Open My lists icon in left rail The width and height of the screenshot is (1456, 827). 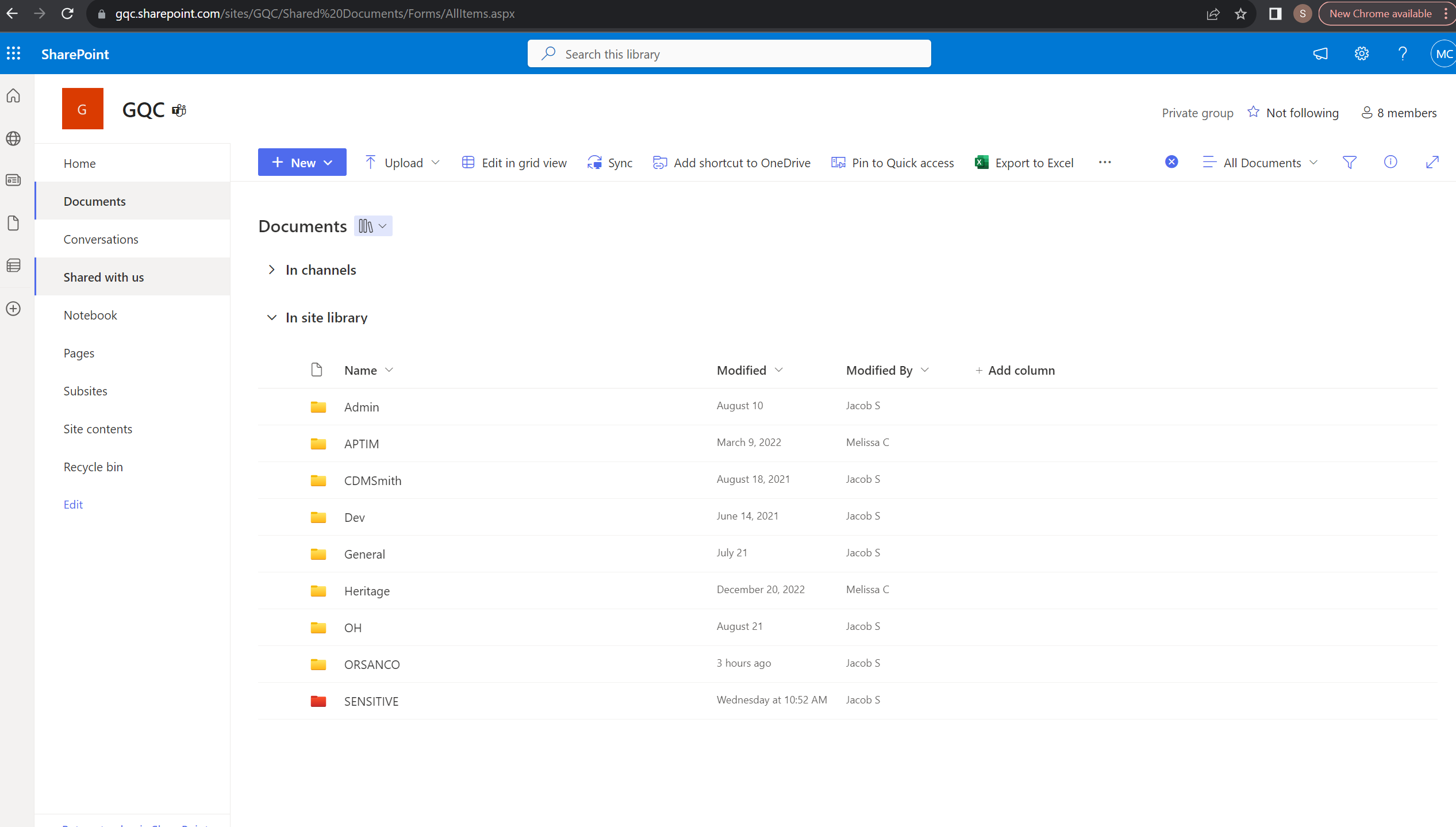[x=14, y=265]
